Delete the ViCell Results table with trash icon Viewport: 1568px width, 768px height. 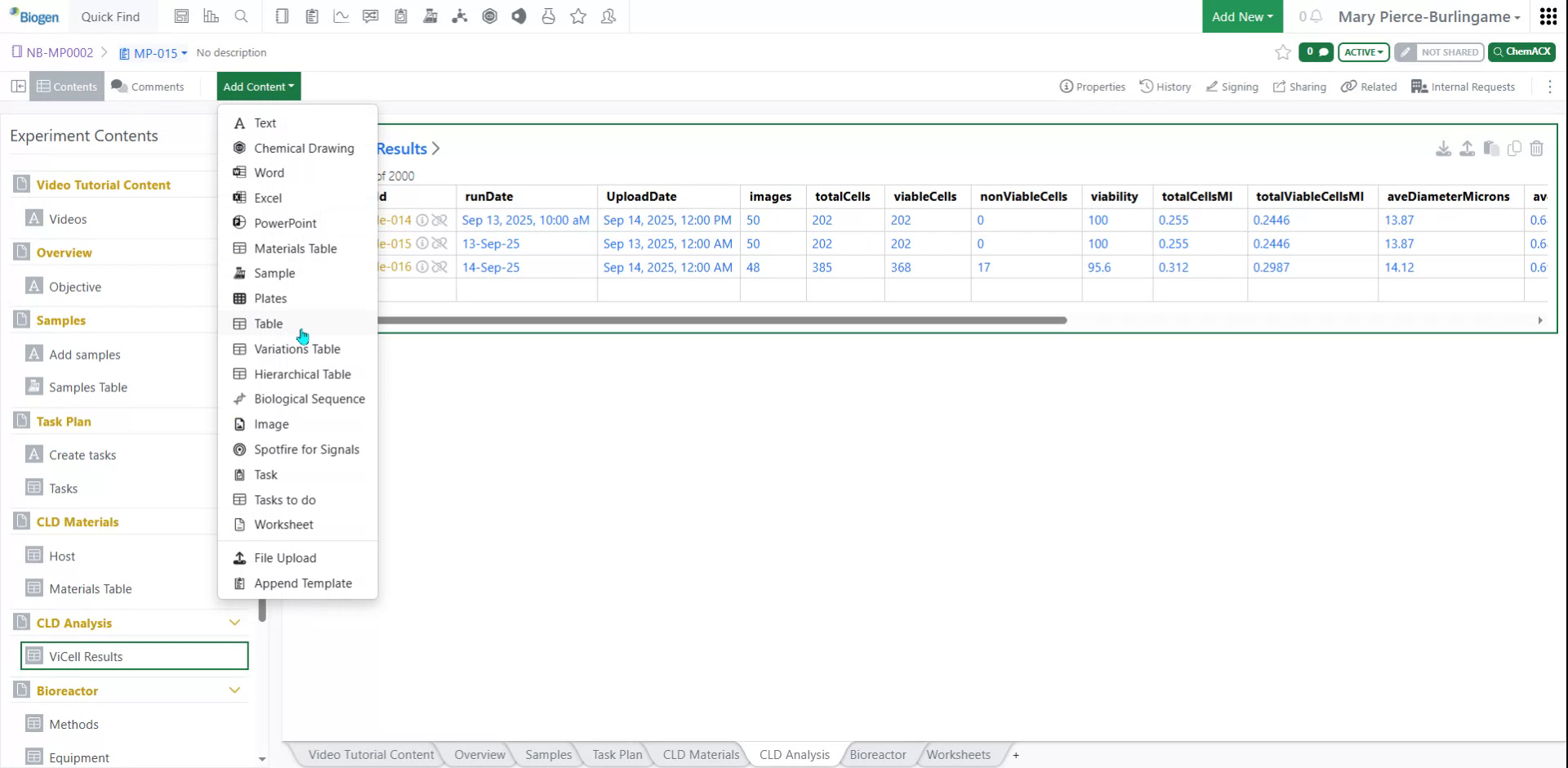pyautogui.click(x=1538, y=148)
